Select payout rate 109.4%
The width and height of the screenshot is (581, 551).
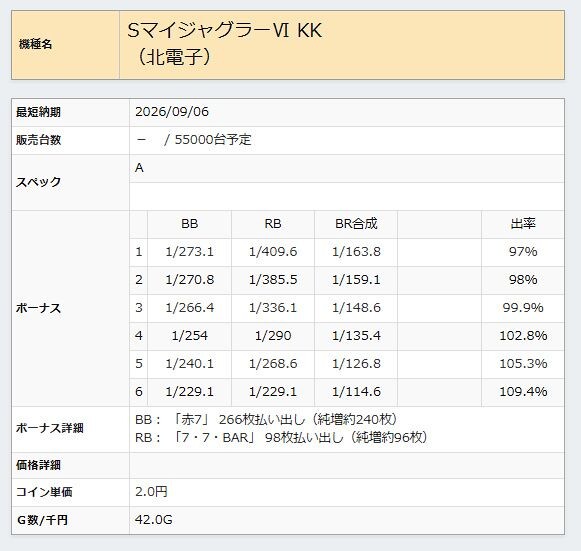pyautogui.click(x=523, y=392)
